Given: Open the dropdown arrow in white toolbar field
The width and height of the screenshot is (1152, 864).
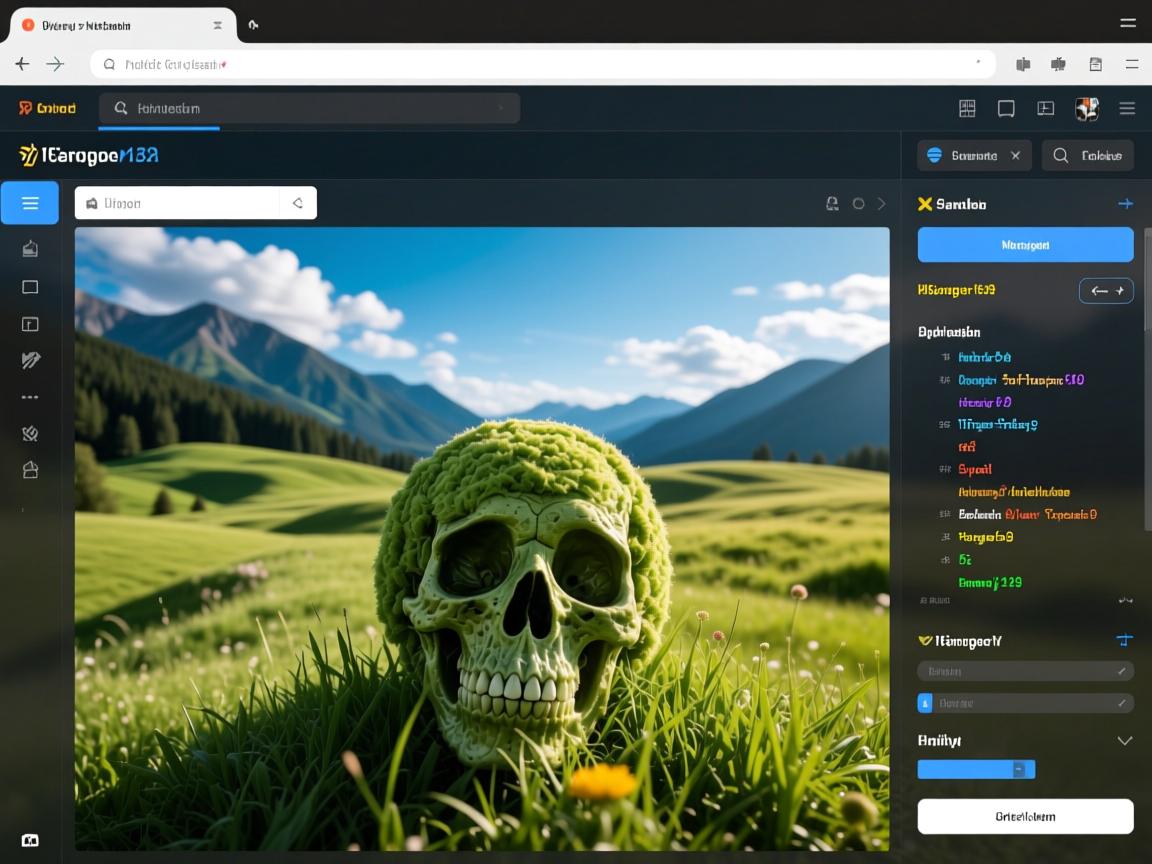Looking at the screenshot, I should (297, 203).
